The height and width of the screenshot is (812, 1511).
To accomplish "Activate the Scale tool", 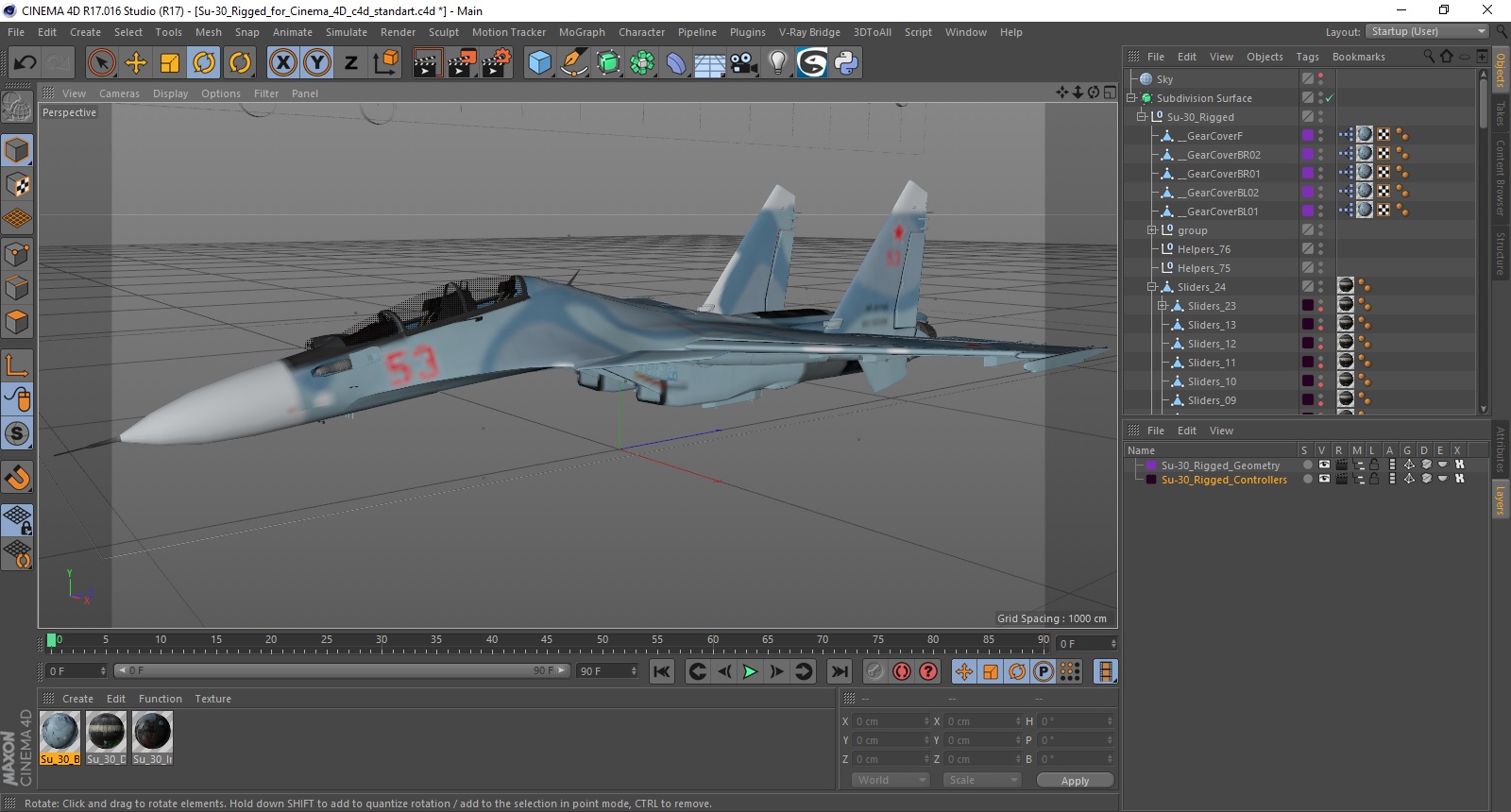I will [x=170, y=63].
